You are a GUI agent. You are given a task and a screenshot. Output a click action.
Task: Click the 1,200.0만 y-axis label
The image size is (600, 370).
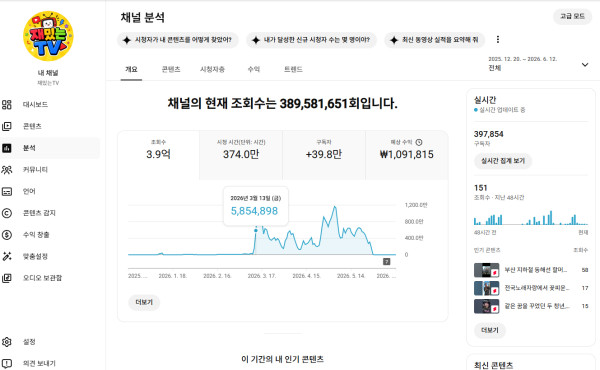tap(416, 205)
